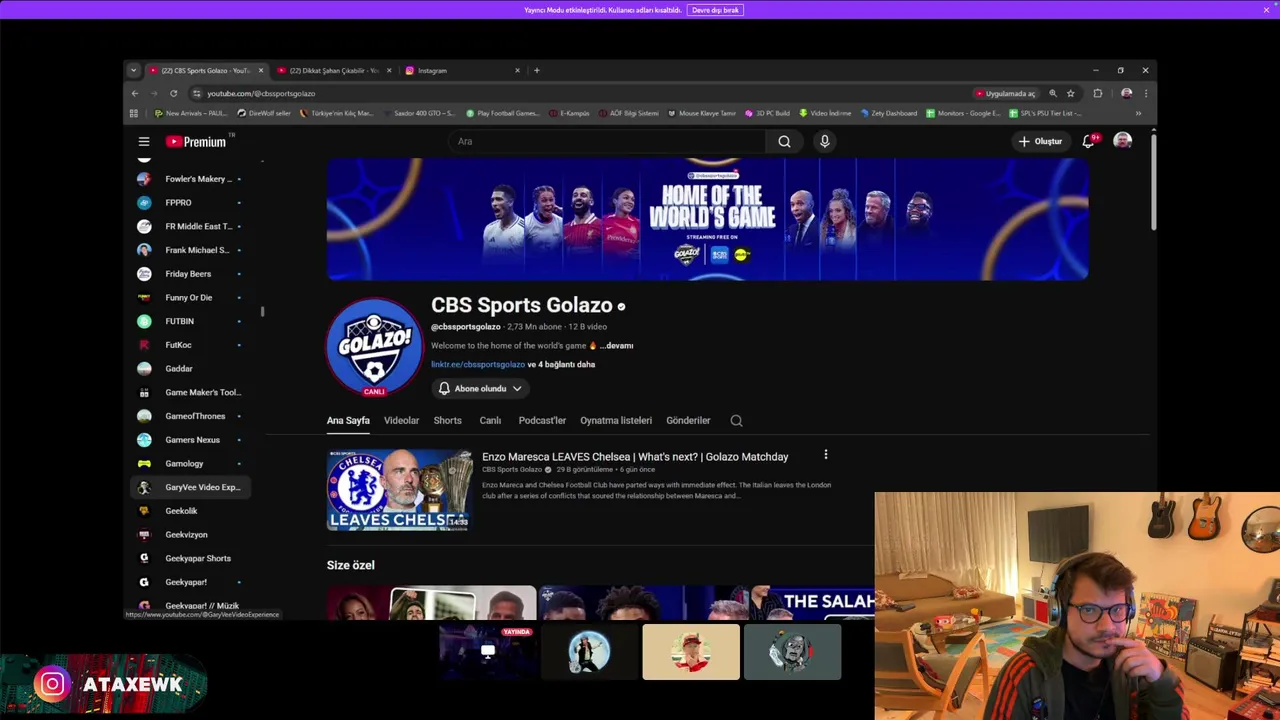Click the browser address bar URL
Image resolution: width=1280 pixels, height=720 pixels.
[261, 93]
